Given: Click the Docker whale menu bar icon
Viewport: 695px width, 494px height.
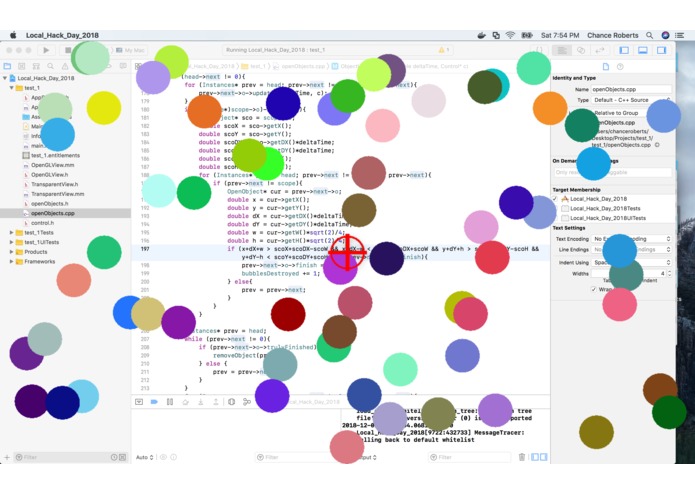Looking at the screenshot, I should [481, 35].
